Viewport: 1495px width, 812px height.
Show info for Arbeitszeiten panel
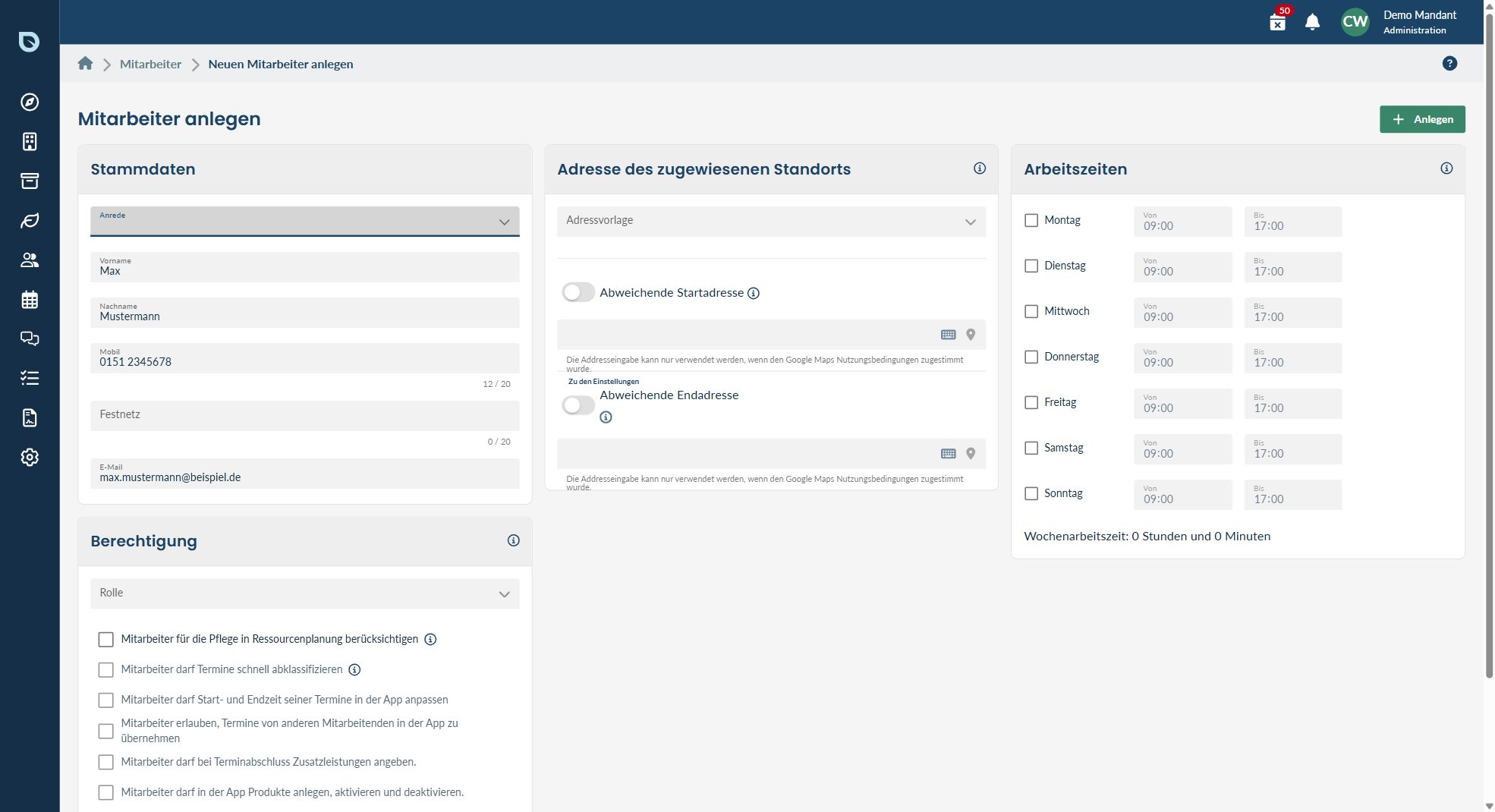[x=1446, y=168]
